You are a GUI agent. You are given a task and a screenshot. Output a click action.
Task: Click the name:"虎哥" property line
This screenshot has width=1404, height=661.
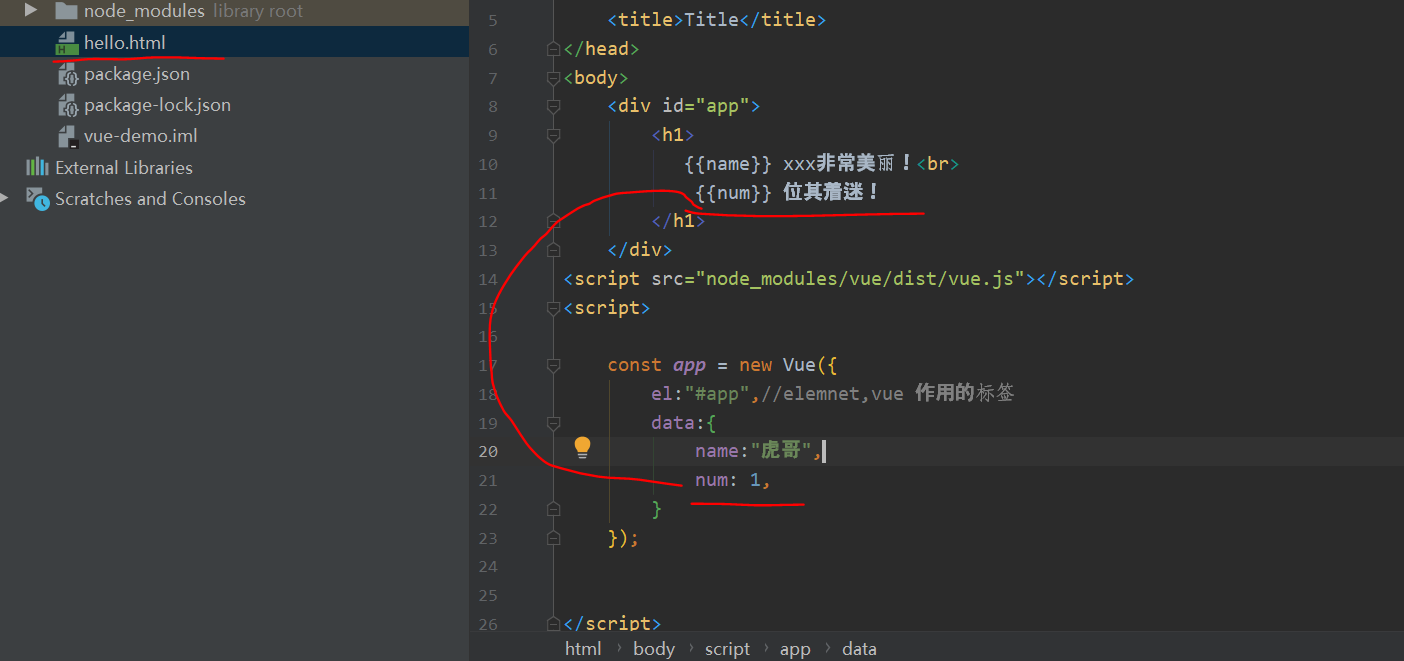(x=759, y=451)
